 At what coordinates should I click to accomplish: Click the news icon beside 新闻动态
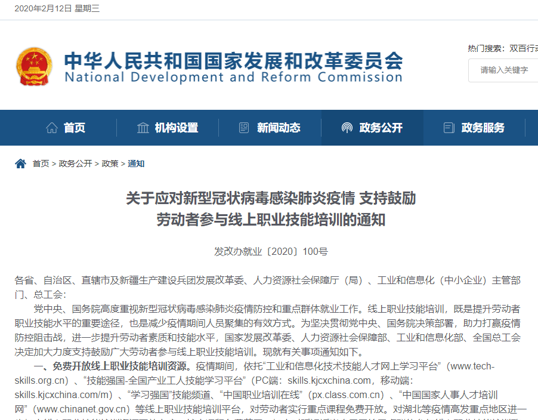(244, 128)
